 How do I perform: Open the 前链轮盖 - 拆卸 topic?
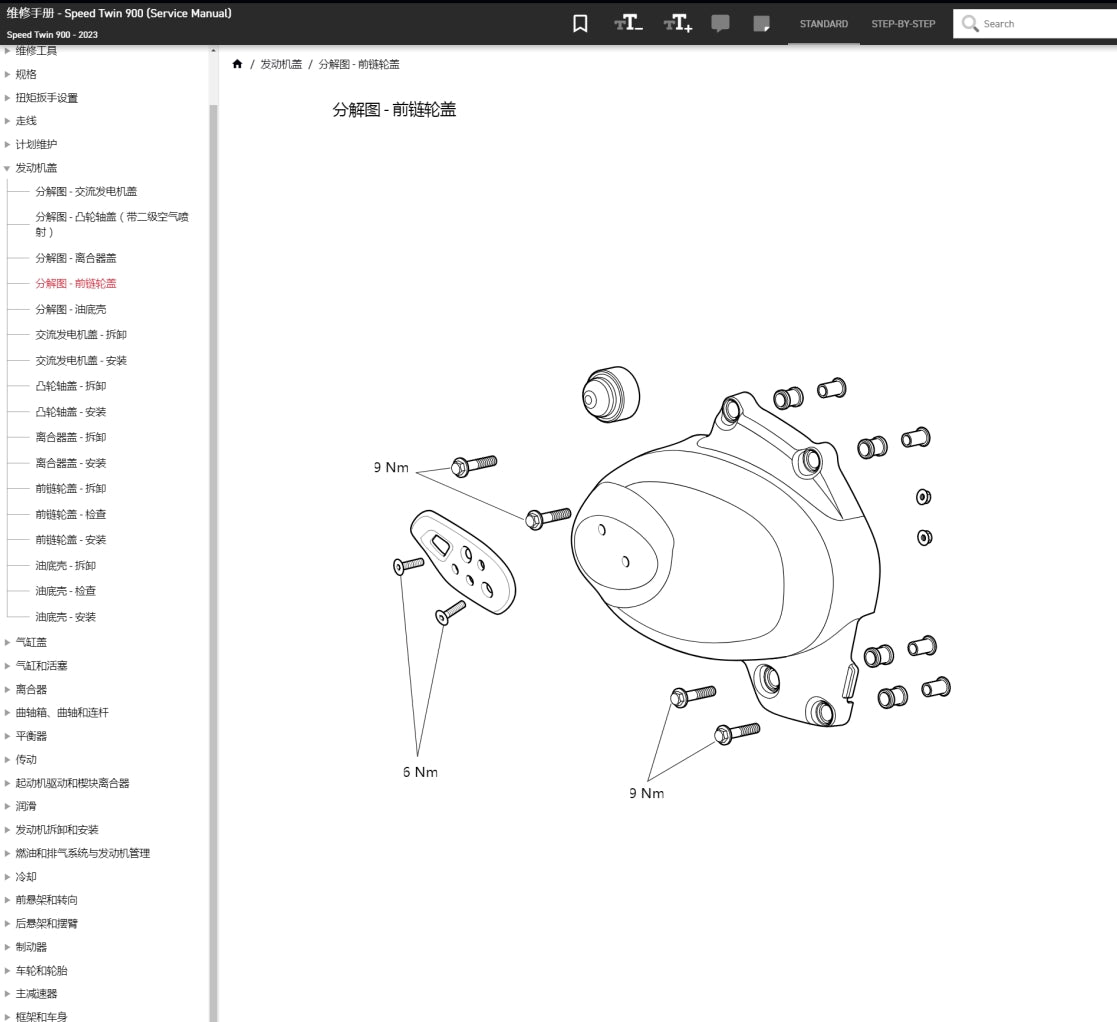click(x=69, y=488)
